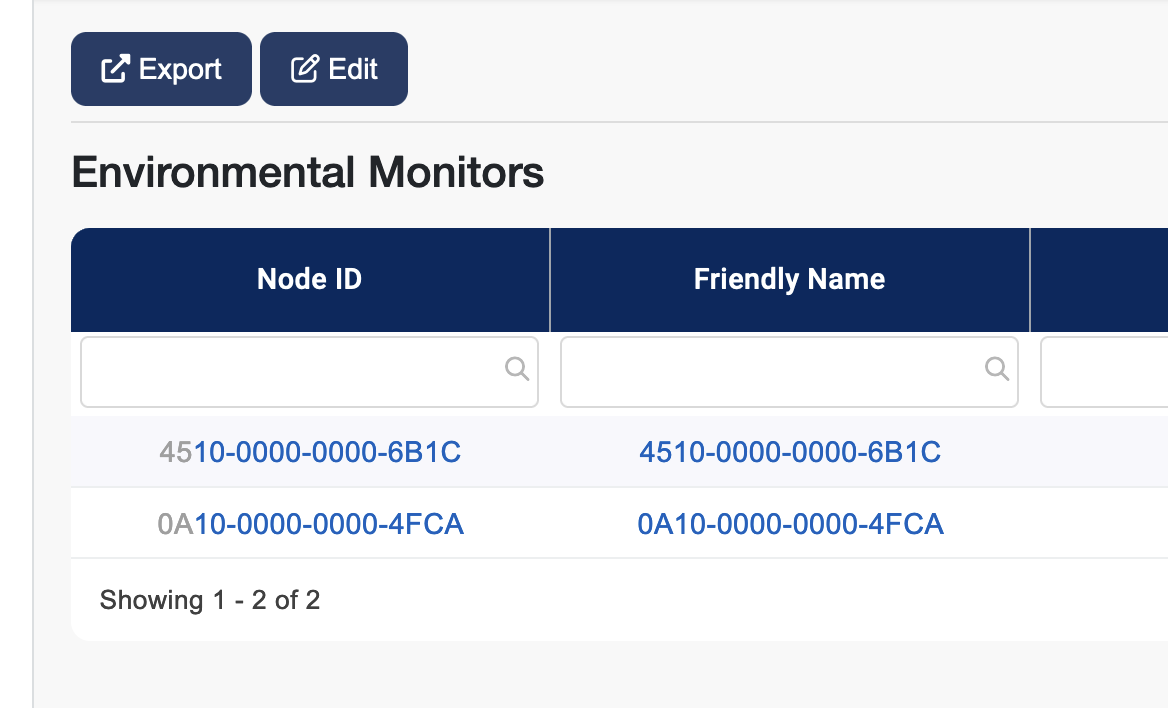This screenshot has width=1168, height=708.
Task: Click the Export button
Action: click(161, 69)
